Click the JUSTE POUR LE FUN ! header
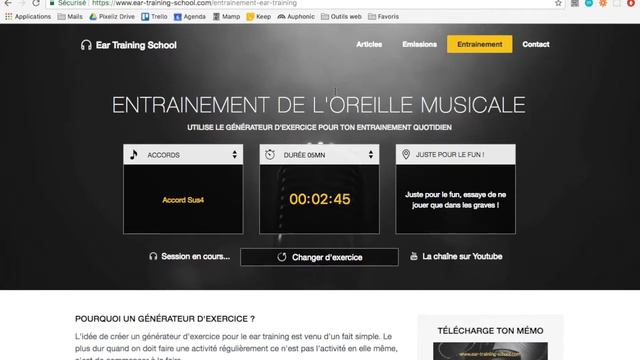The image size is (640, 360). tap(456, 155)
